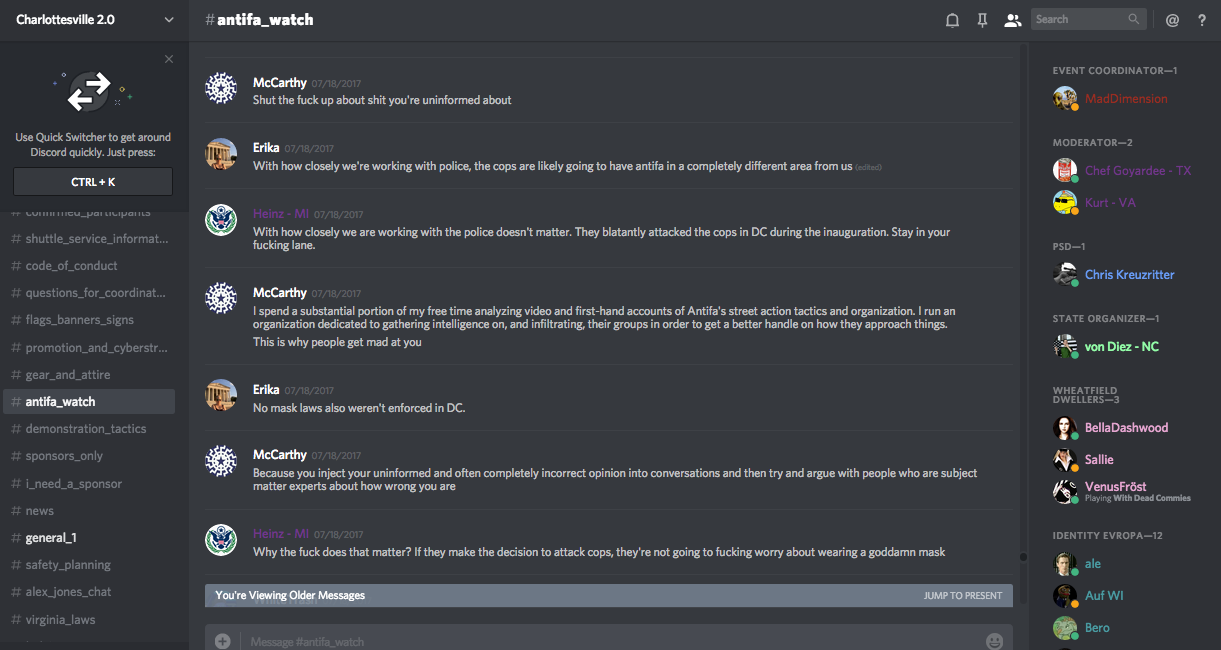This screenshot has width=1221, height=650.
Task: Open mentions with the @ icon
Action: pos(1172,20)
